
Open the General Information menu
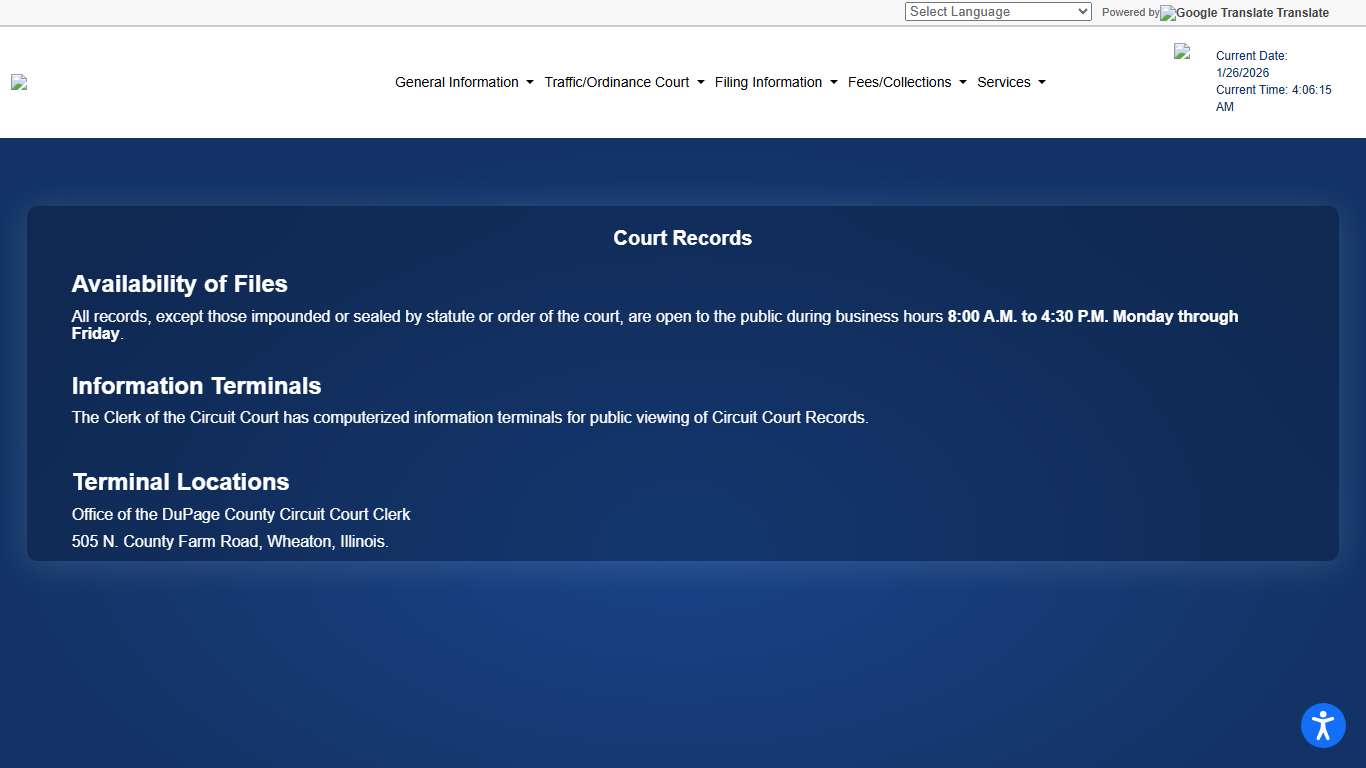tap(457, 82)
